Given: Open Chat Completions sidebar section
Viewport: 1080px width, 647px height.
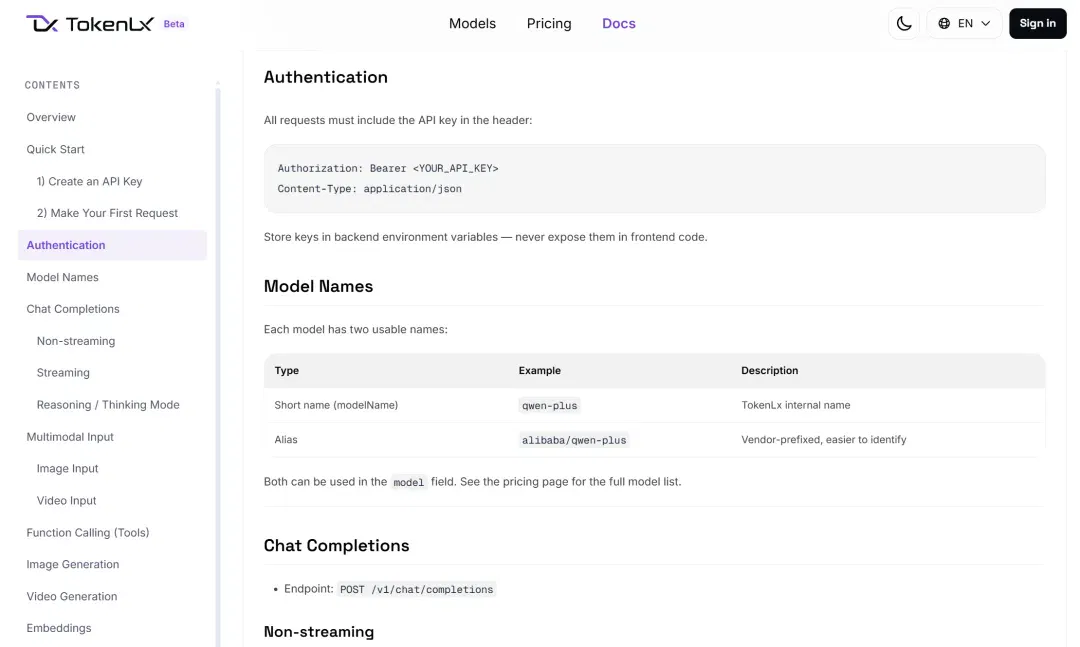Looking at the screenshot, I should pos(73,309).
